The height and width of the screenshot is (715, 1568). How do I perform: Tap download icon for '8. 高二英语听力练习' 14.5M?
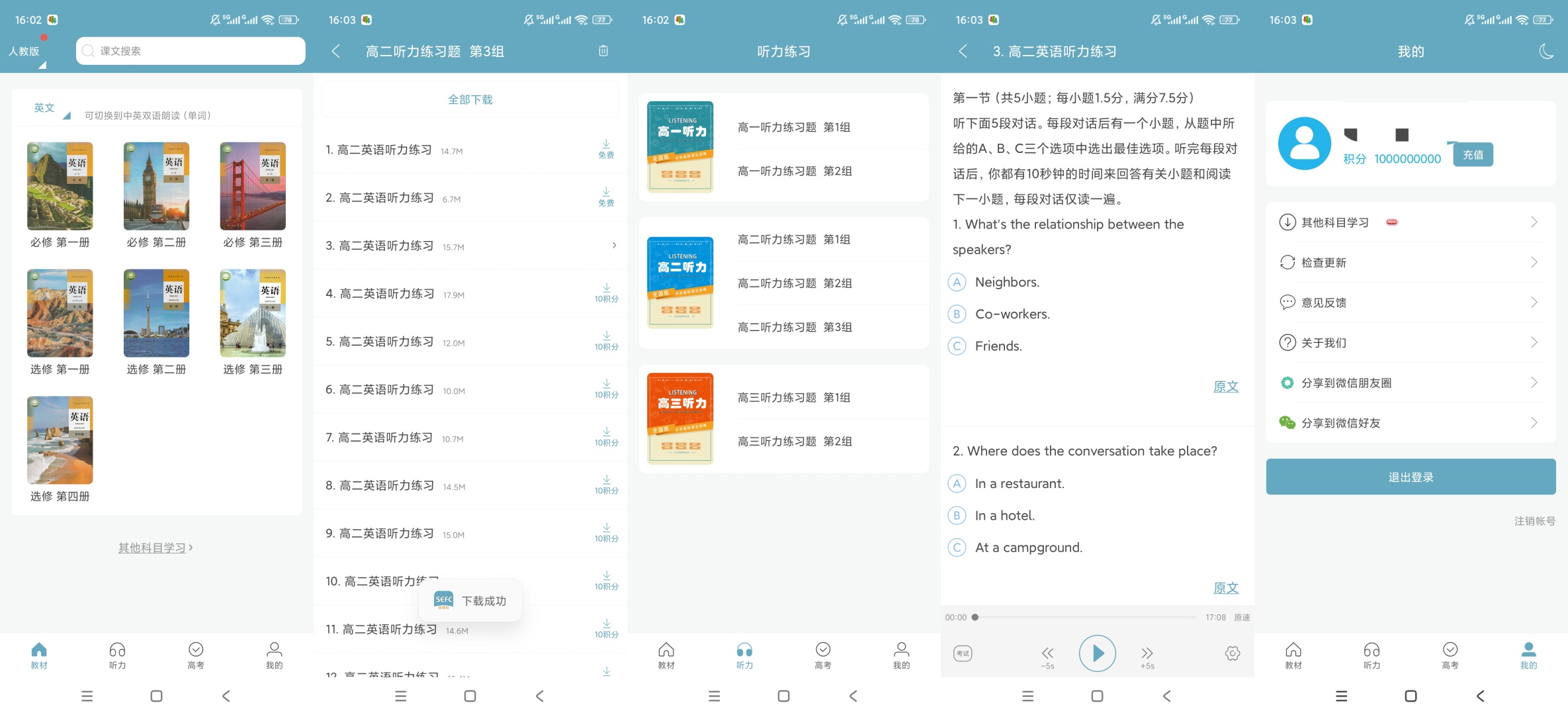[606, 485]
